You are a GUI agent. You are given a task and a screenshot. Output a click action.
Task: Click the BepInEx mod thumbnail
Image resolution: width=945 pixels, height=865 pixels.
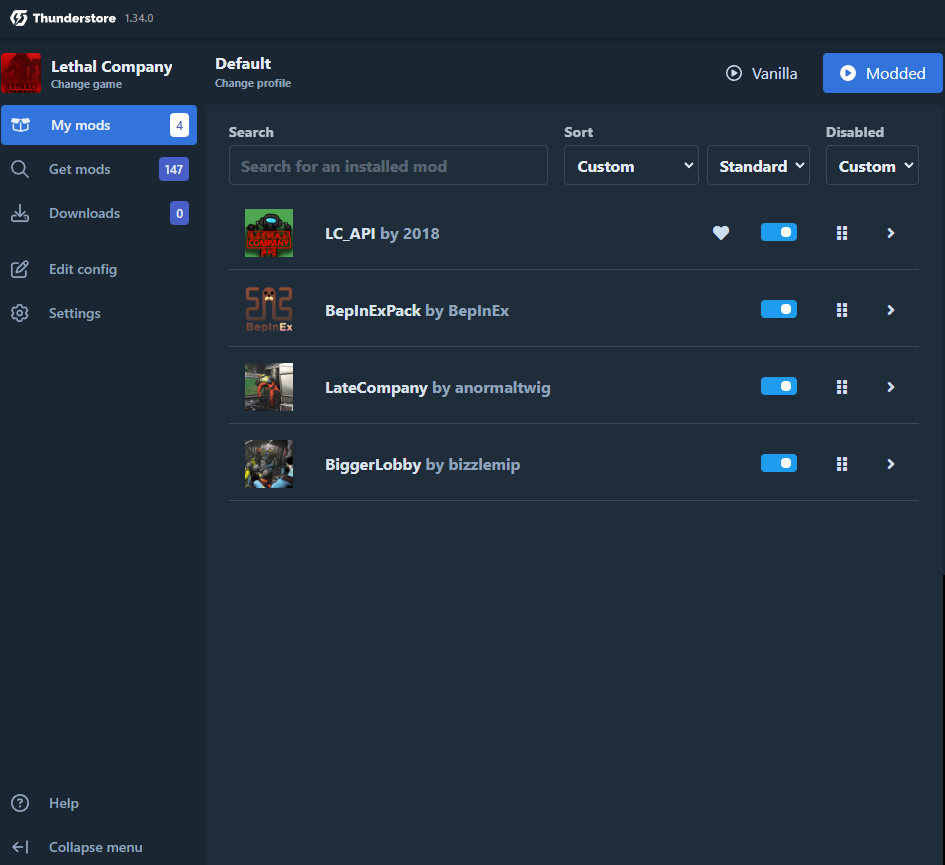point(269,310)
